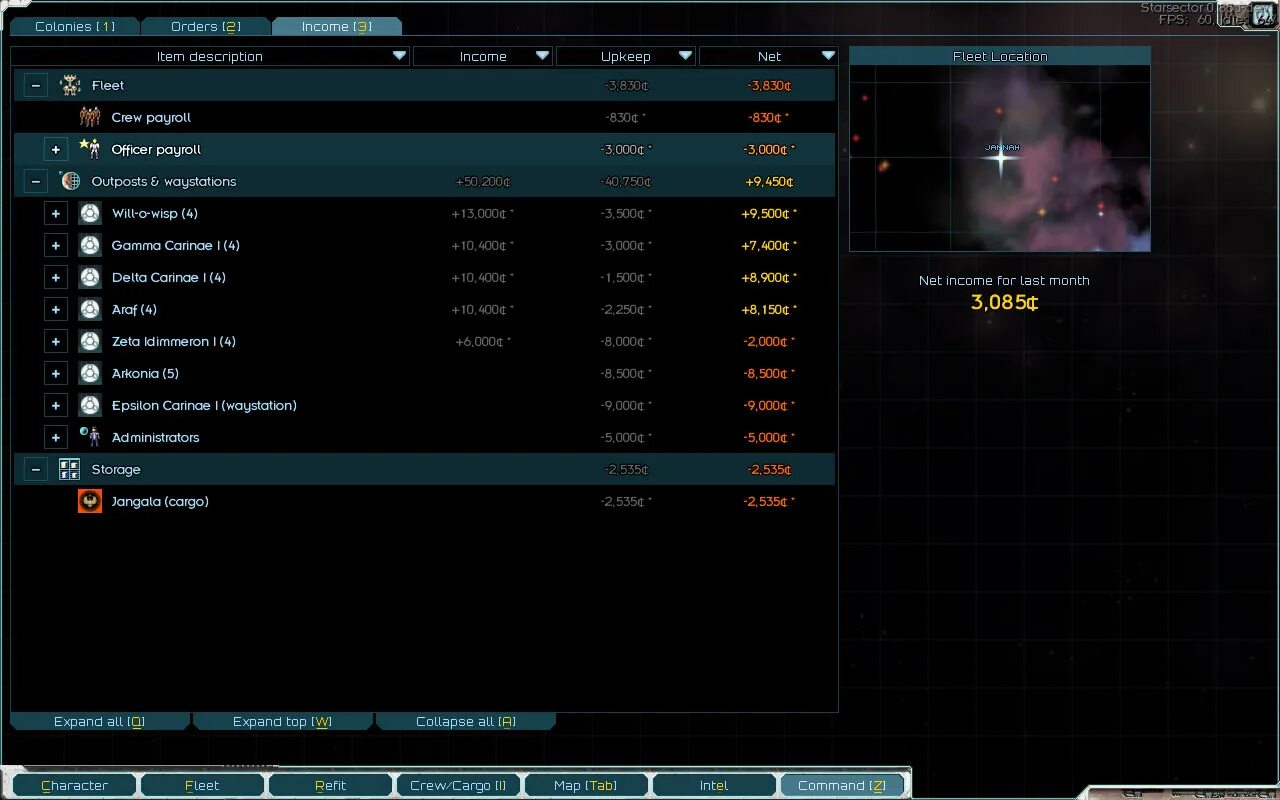This screenshot has height=800, width=1280.
Task: Select the Jangala (cargo) row text
Action: [x=160, y=501]
